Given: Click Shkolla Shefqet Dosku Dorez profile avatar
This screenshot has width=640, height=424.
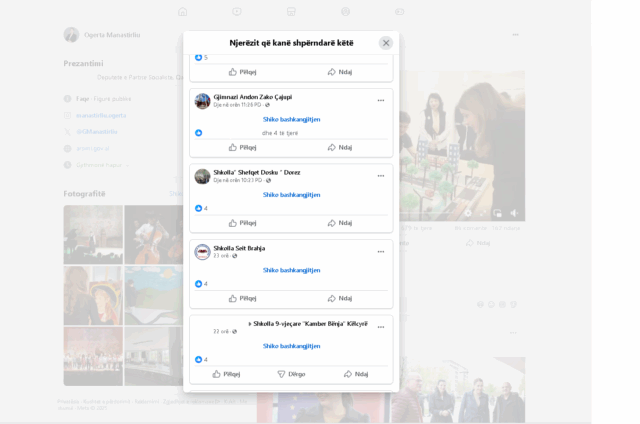Looking at the screenshot, I should [202, 176].
